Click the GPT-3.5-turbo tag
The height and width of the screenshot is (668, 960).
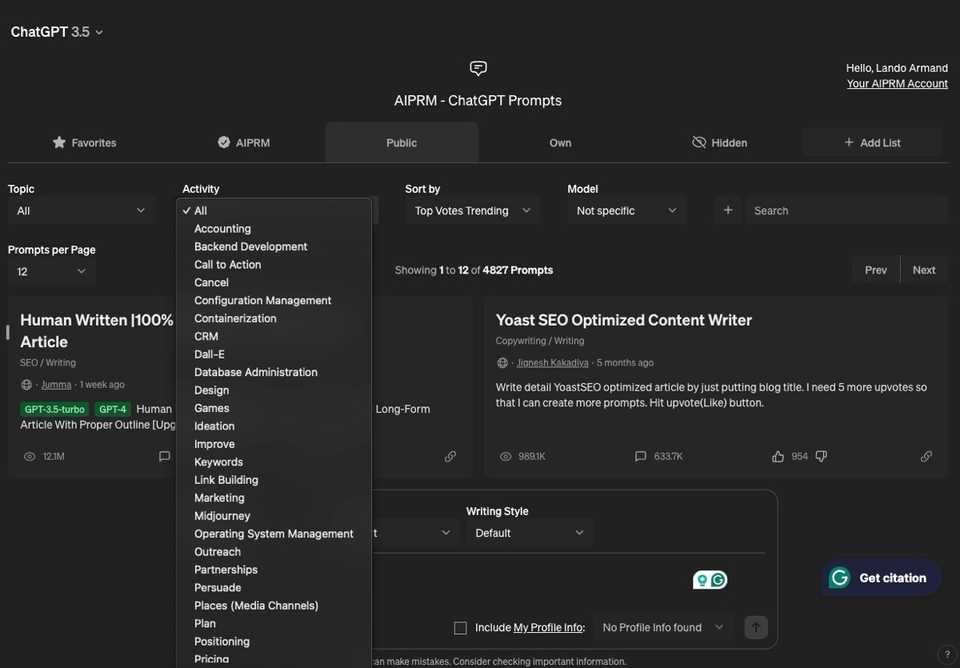tap(54, 409)
